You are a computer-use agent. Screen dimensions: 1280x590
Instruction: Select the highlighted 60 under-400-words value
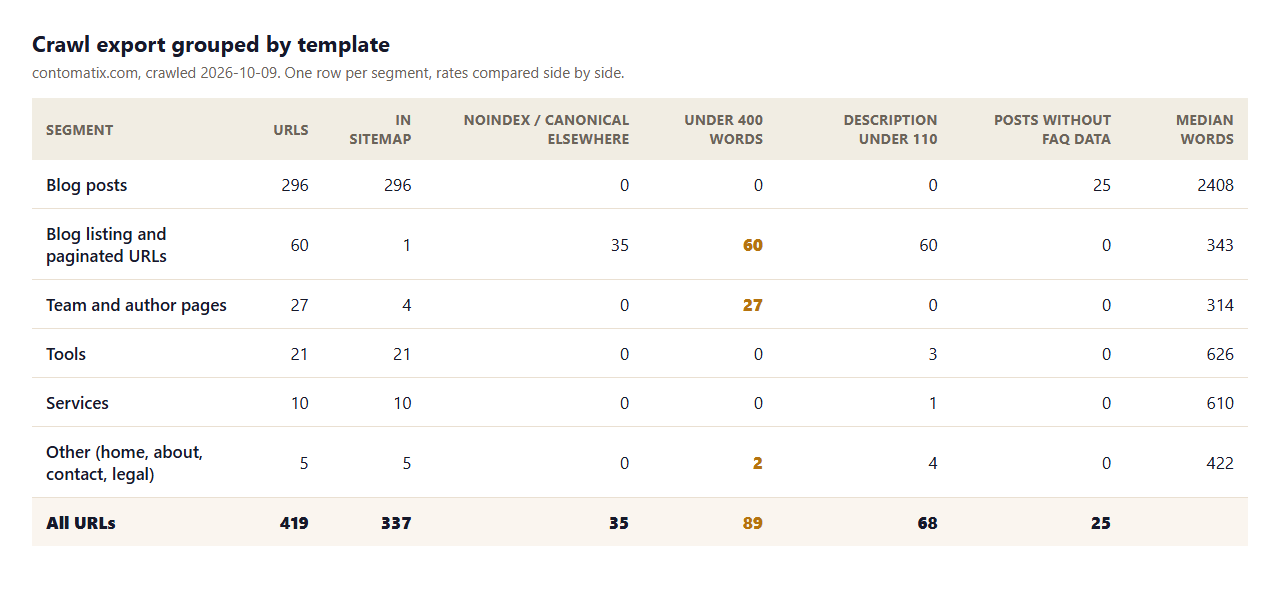(x=753, y=245)
